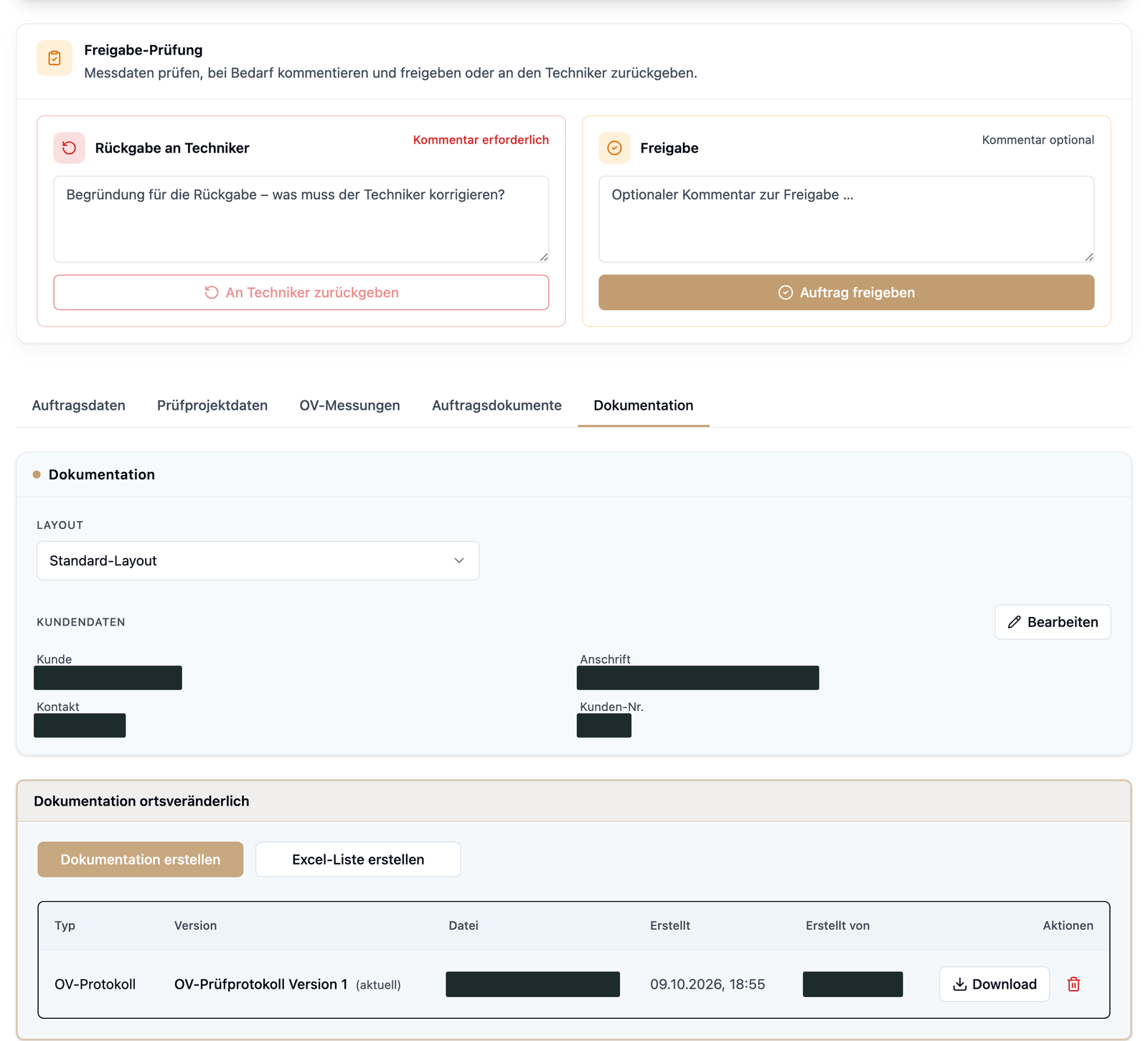This screenshot has height=1041, width=1148.
Task: Select the Dokumentation tab
Action: [644, 405]
